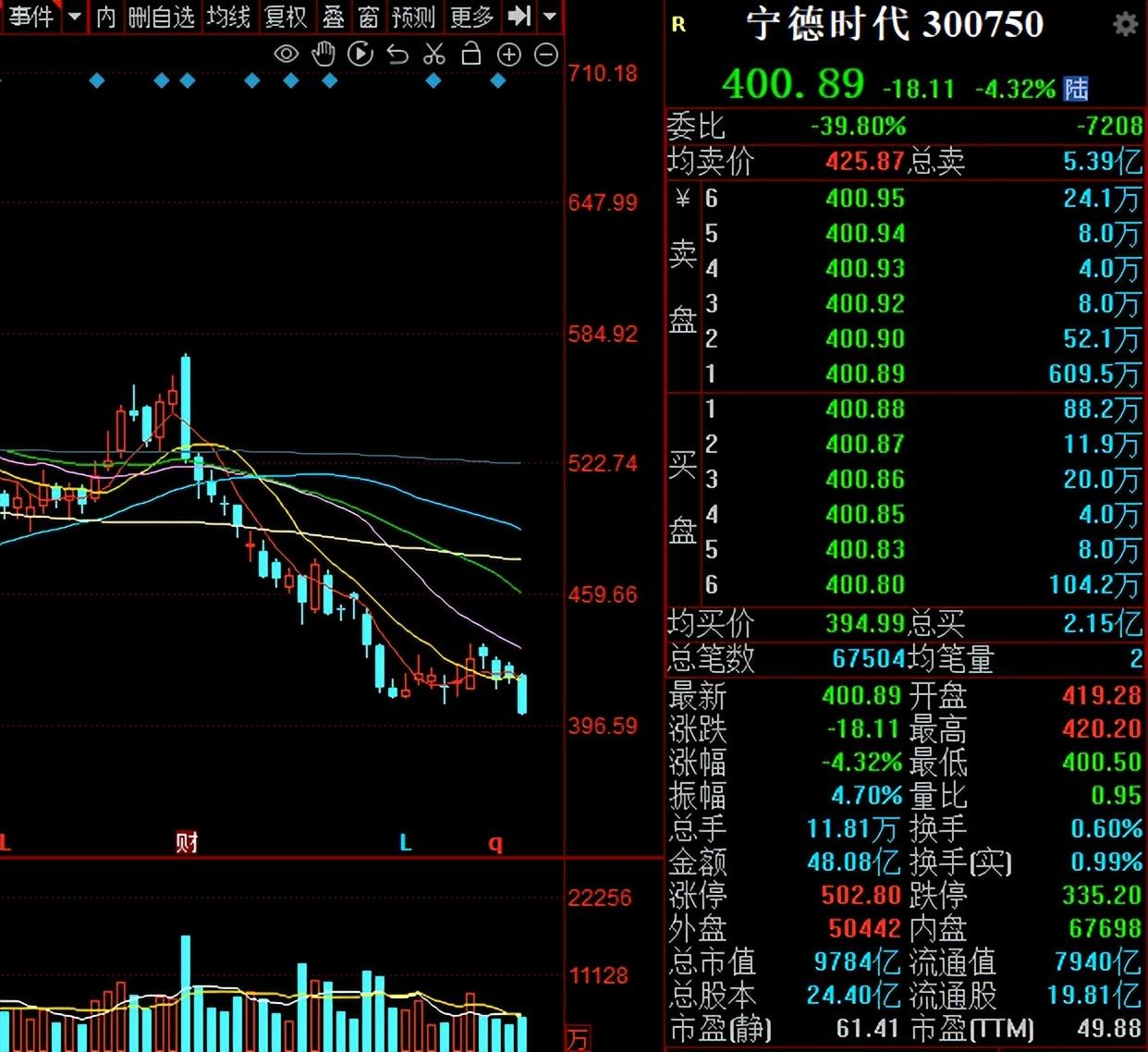Viewport: 1148px width, 1052px height.
Task: Click the buy 6 volume 104.2万
Action: coord(1095,584)
